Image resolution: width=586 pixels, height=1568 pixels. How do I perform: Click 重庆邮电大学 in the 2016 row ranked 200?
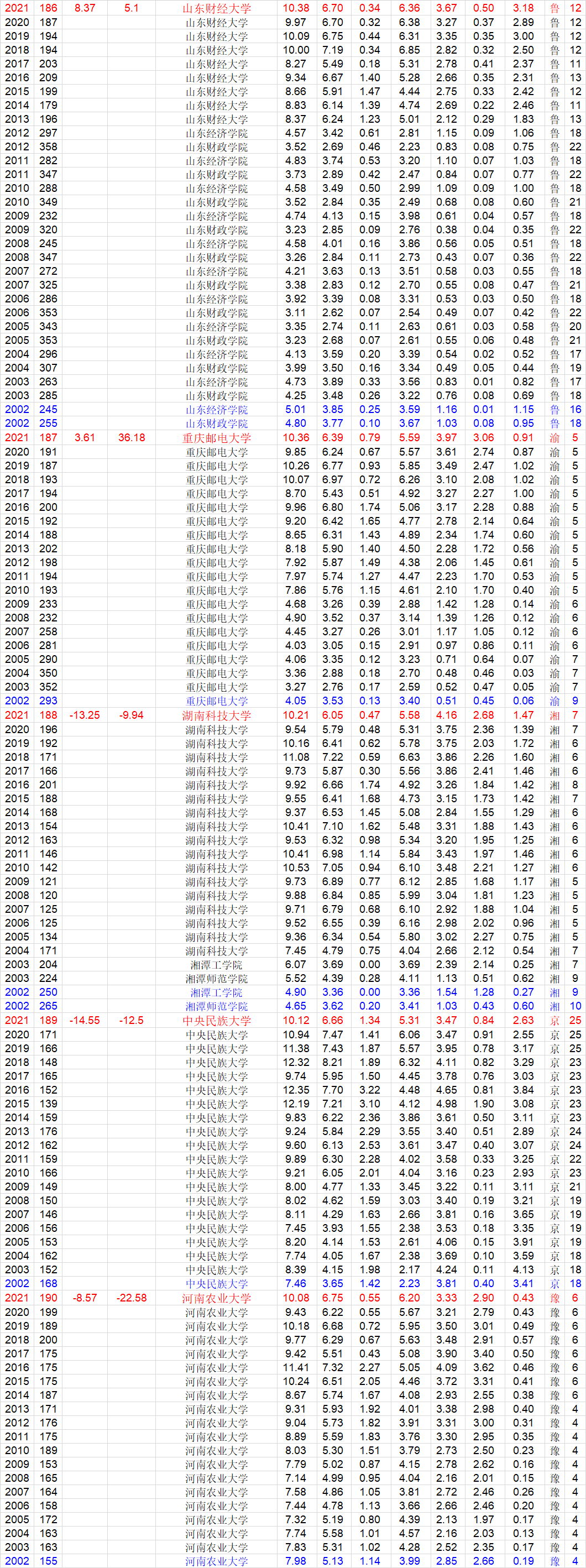coord(217,508)
